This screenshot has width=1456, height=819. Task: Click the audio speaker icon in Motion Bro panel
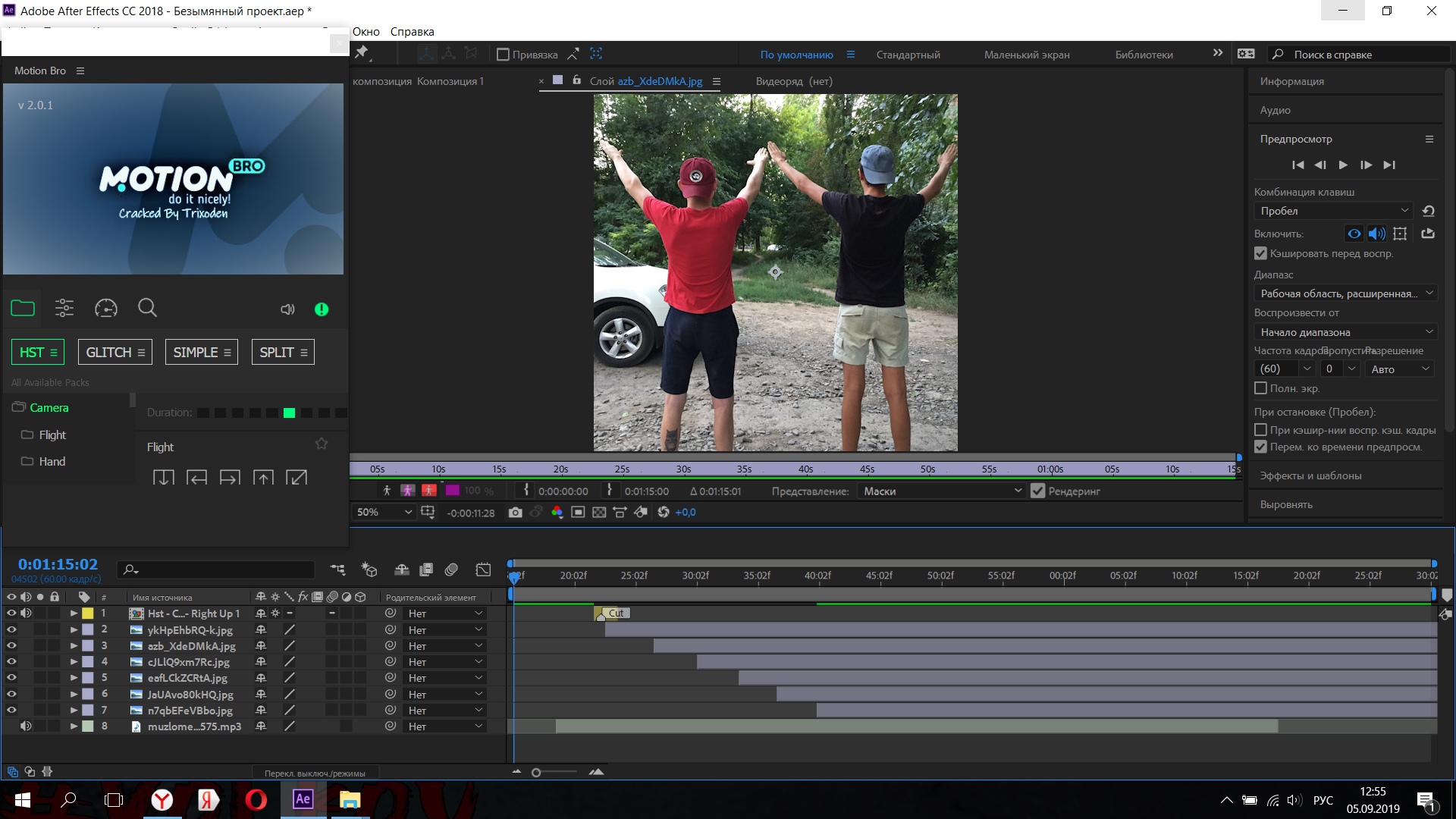288,308
